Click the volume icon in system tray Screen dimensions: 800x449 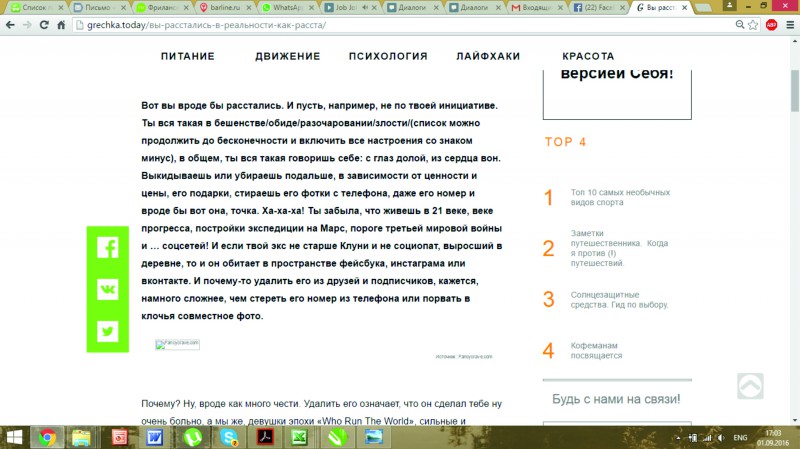point(721,438)
